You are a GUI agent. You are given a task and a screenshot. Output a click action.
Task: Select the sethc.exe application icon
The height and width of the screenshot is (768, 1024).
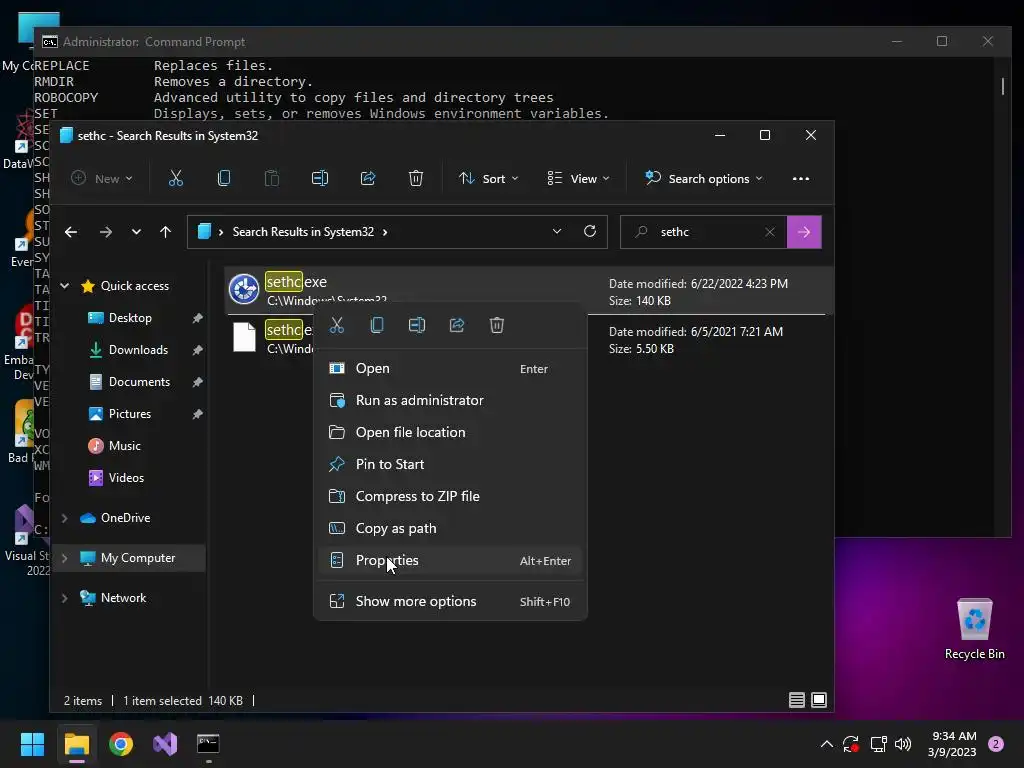click(244, 289)
